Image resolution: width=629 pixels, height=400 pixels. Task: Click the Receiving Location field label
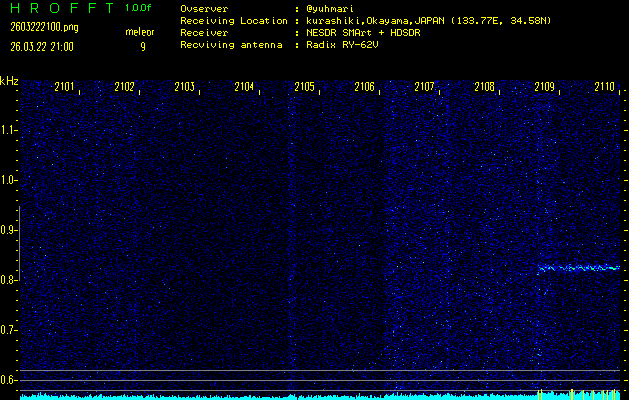pos(234,21)
